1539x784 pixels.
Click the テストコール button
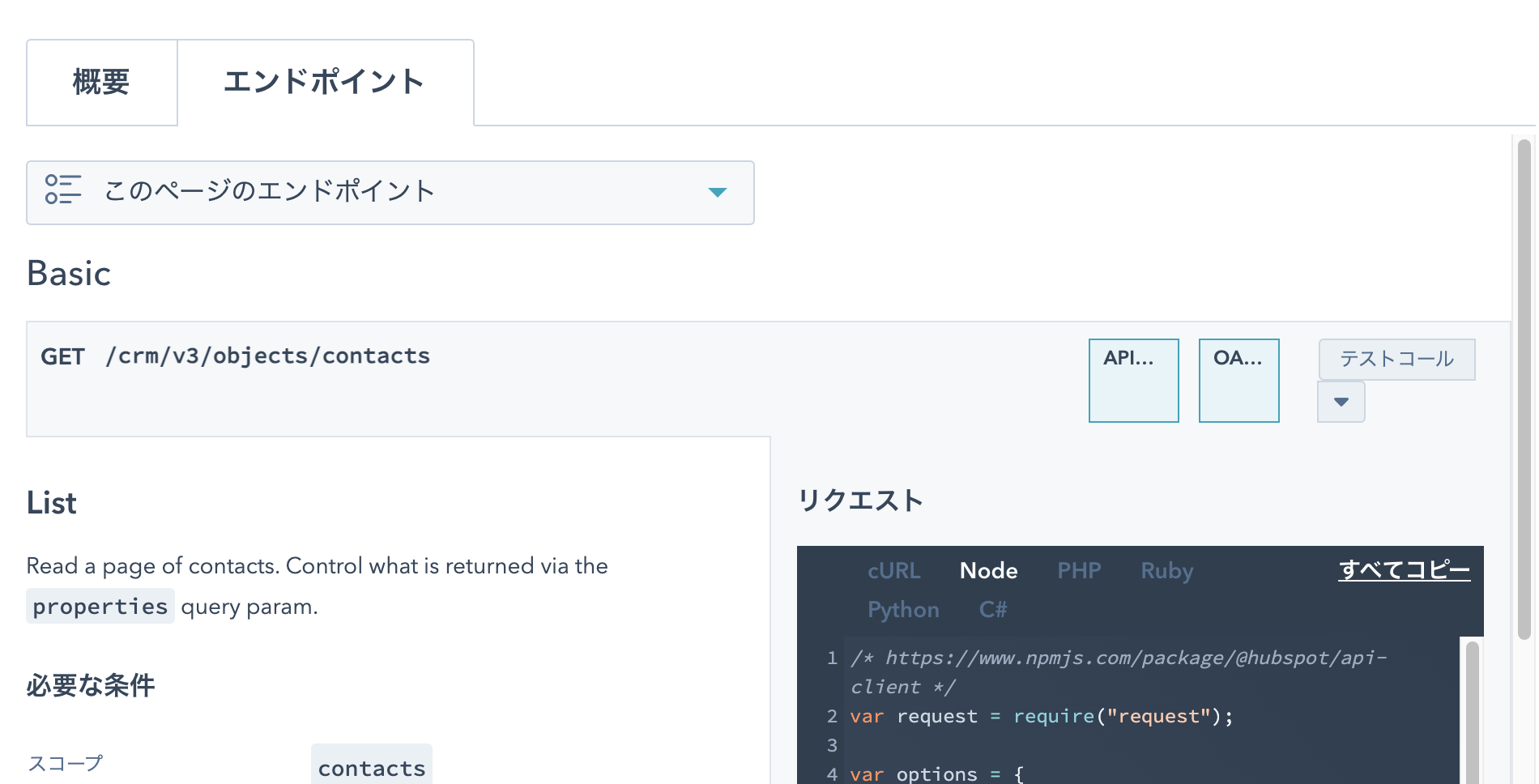click(x=1396, y=359)
